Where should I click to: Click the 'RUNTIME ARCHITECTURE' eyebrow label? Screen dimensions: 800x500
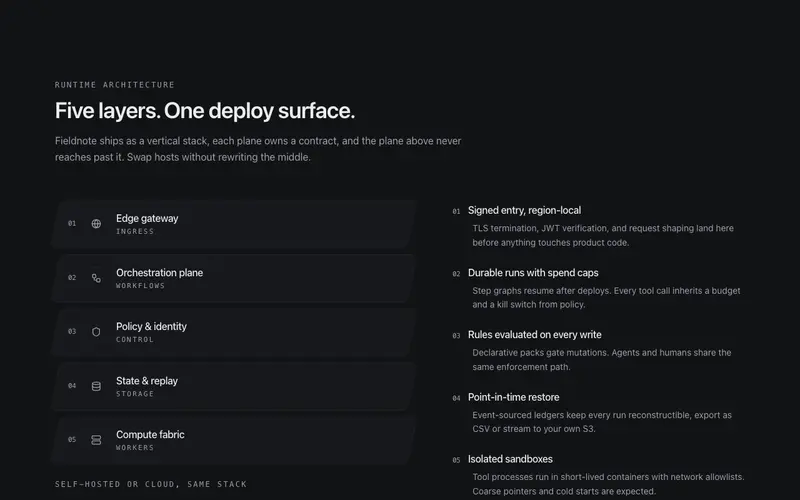[115, 85]
